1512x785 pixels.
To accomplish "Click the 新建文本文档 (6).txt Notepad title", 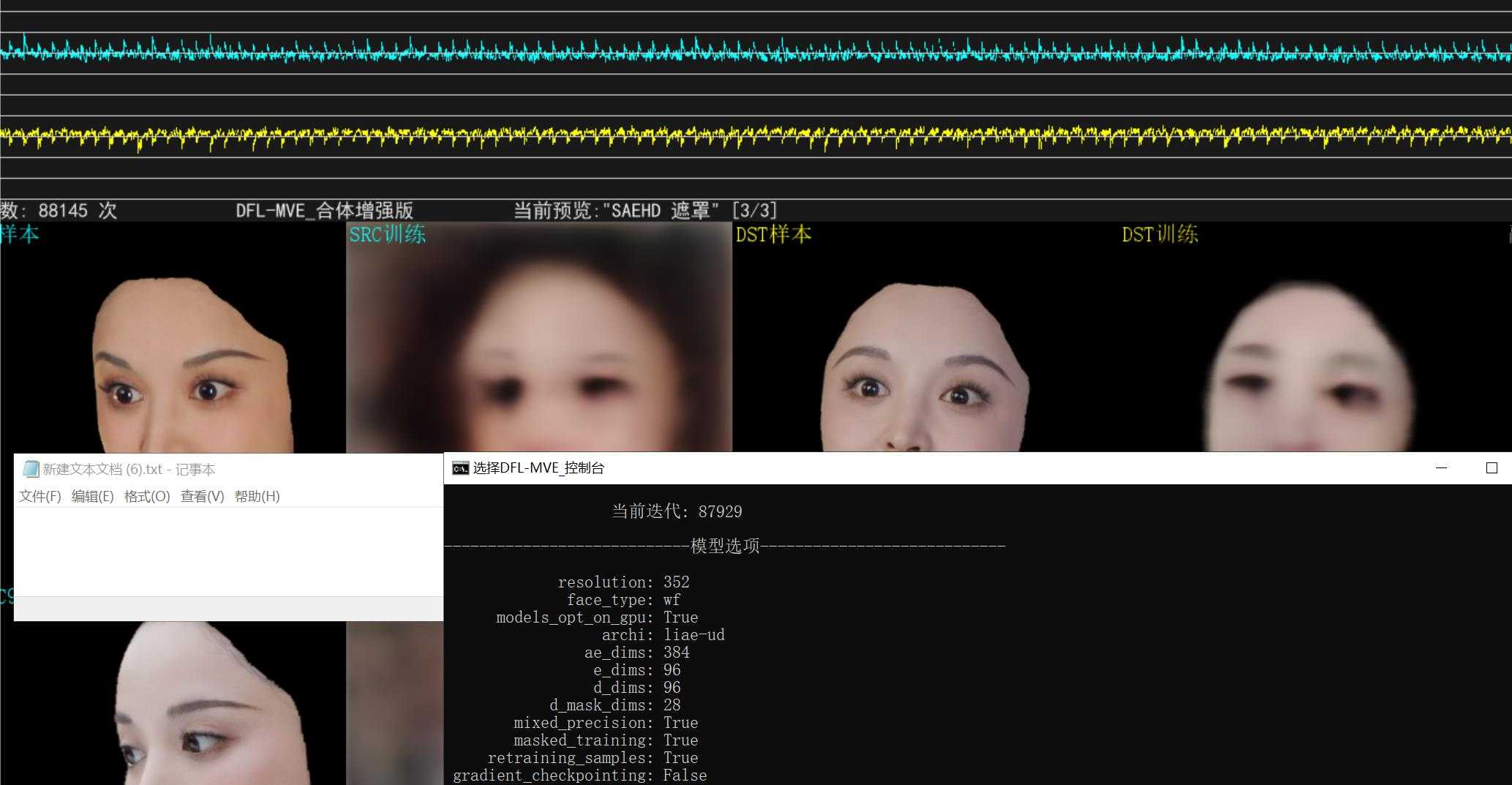I will (x=129, y=470).
